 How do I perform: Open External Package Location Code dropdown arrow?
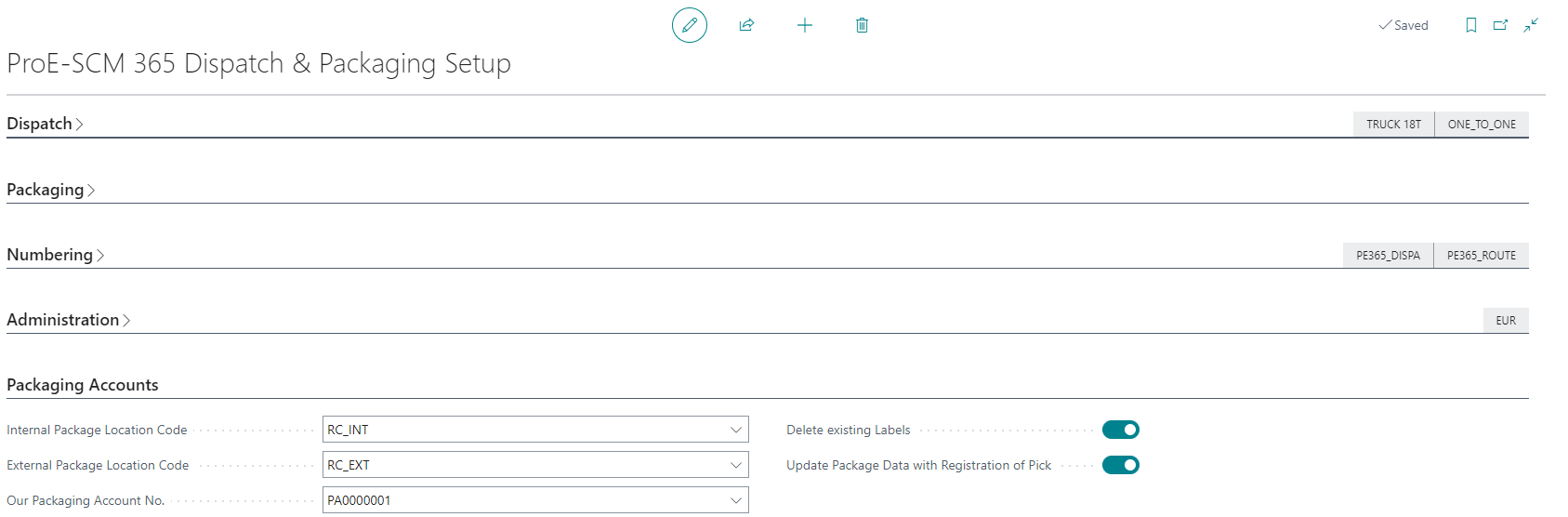click(736, 465)
